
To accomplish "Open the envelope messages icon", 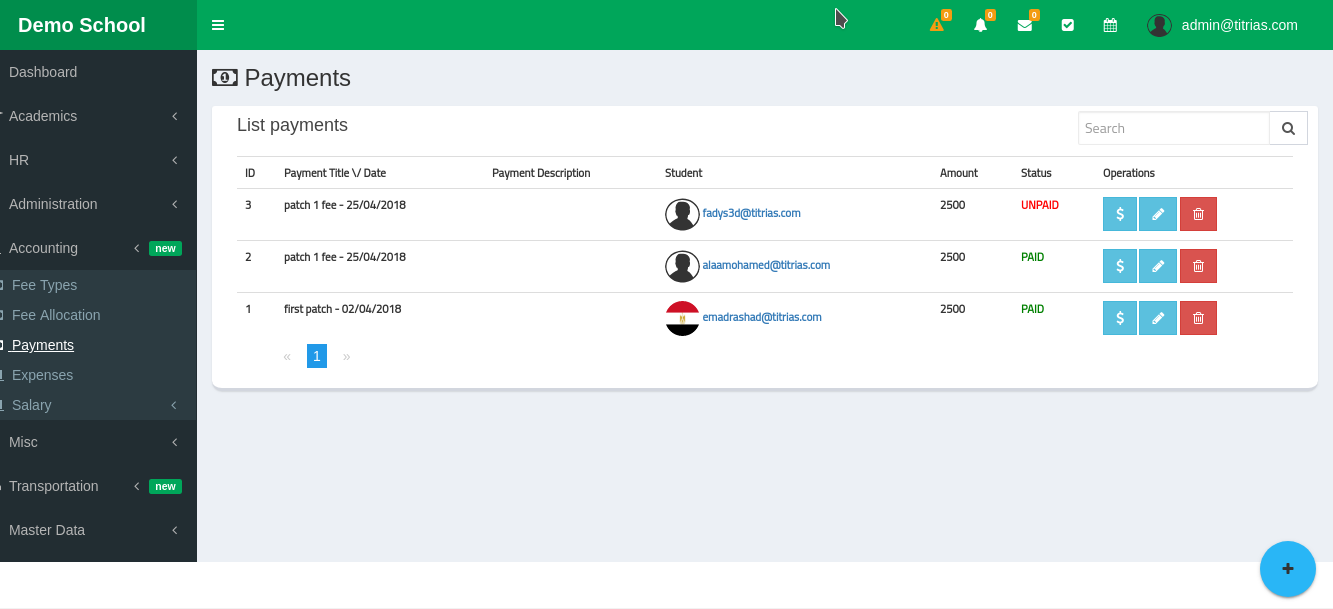I will pos(1025,25).
